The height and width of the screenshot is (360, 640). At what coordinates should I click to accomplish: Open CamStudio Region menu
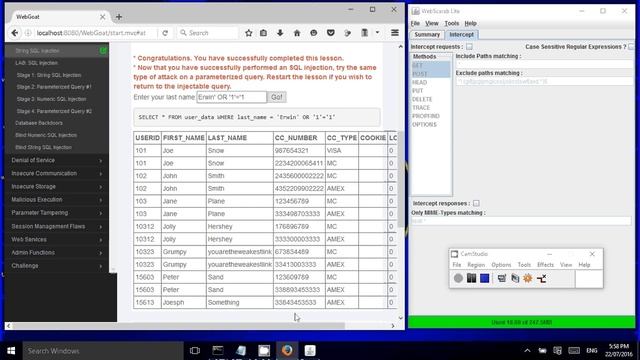pos(476,265)
